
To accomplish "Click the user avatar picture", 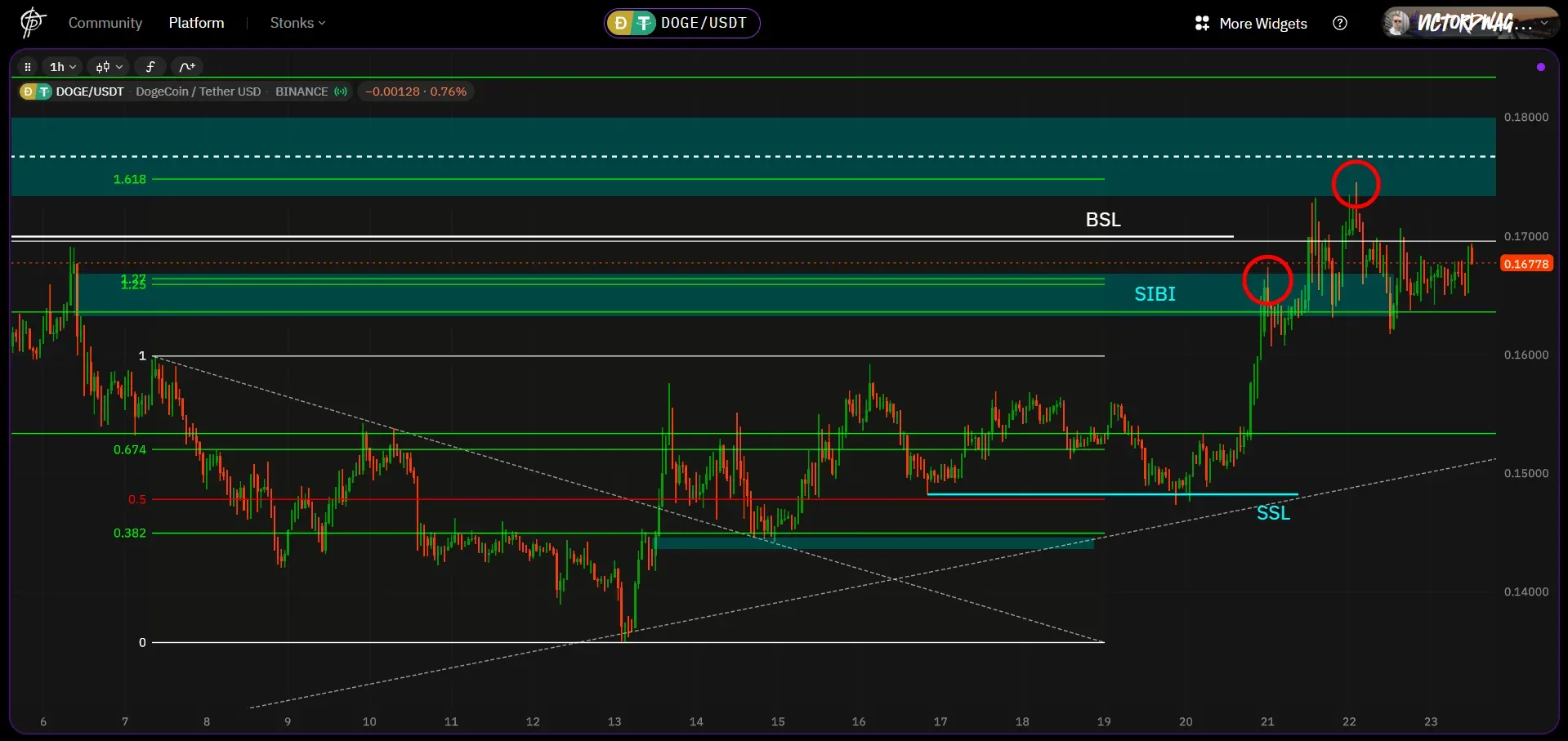I will pos(1397,23).
